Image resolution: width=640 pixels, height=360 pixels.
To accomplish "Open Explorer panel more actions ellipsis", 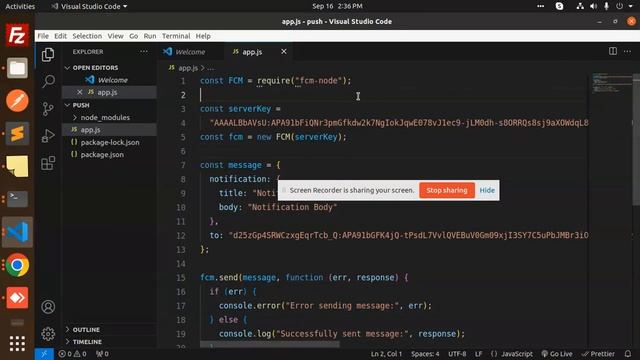I will 144,52.
